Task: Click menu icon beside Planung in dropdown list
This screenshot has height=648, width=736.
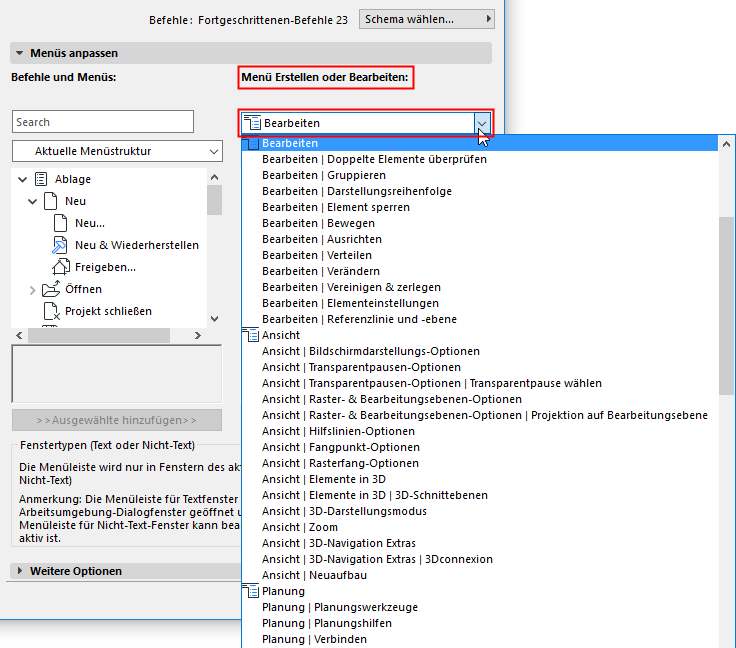Action: pyautogui.click(x=251, y=591)
